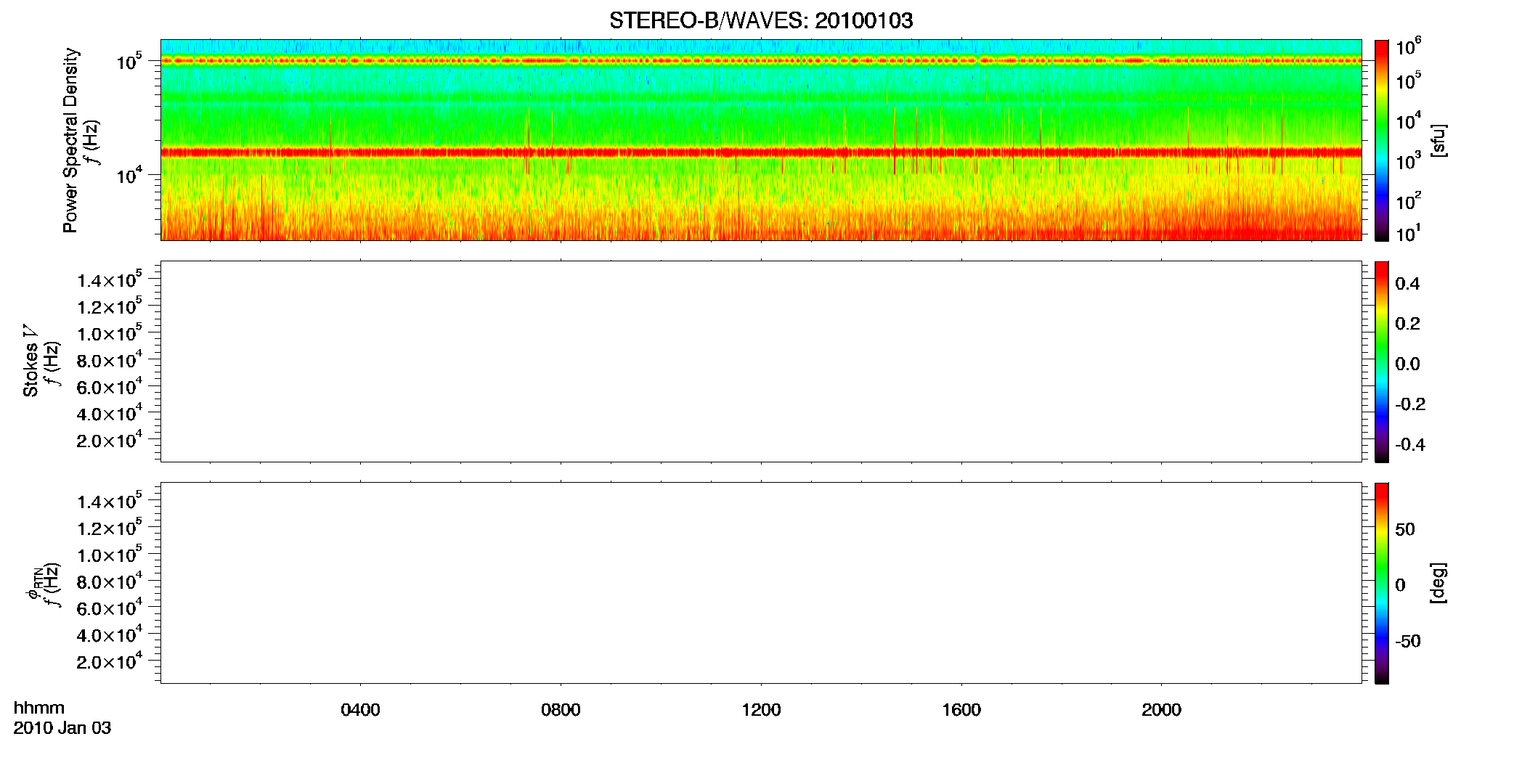
Task: Click the -50 value on degrees colorbar
Action: point(1408,642)
